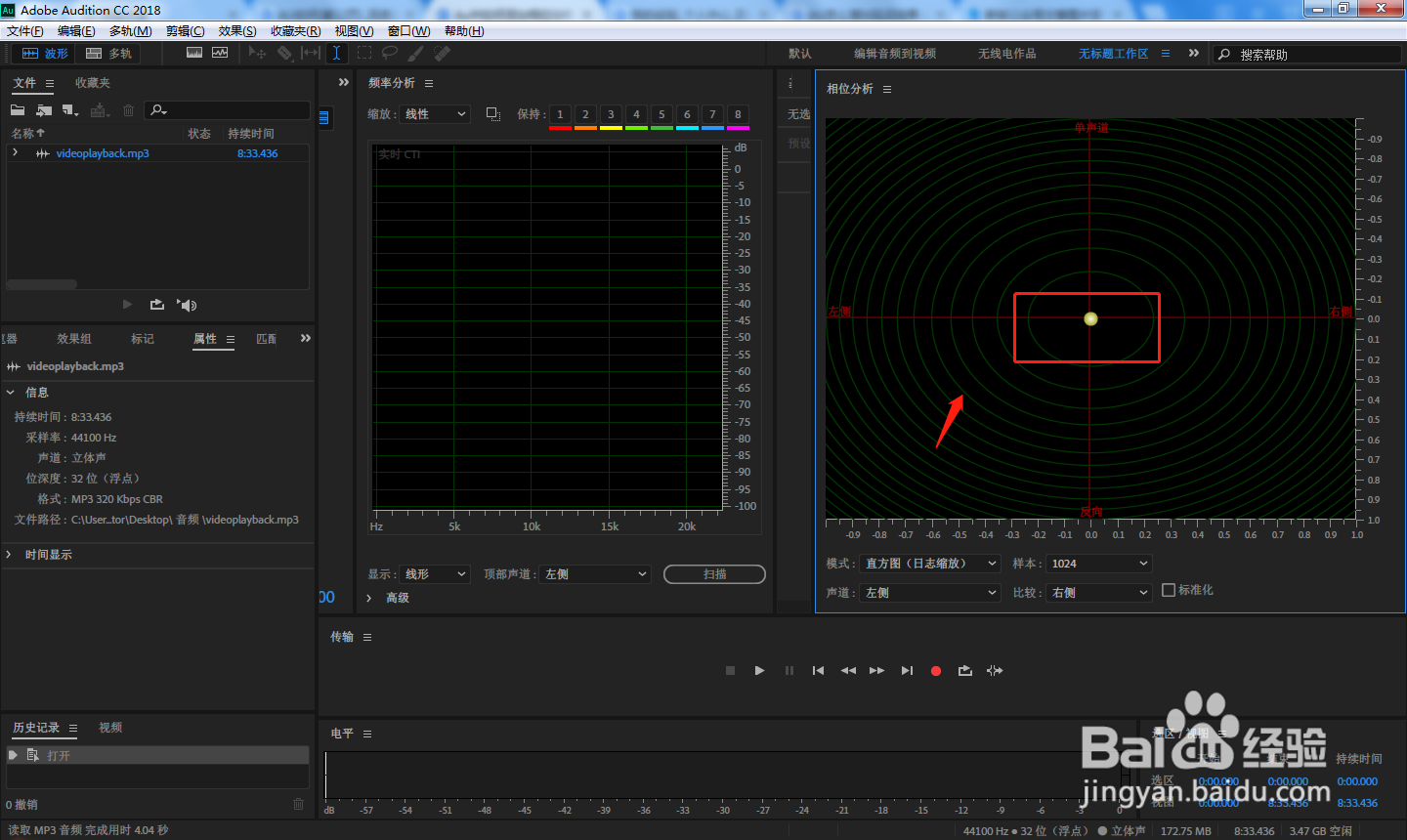1407x840 pixels.
Task: Click the Files panel preview Play button
Action: (x=127, y=305)
